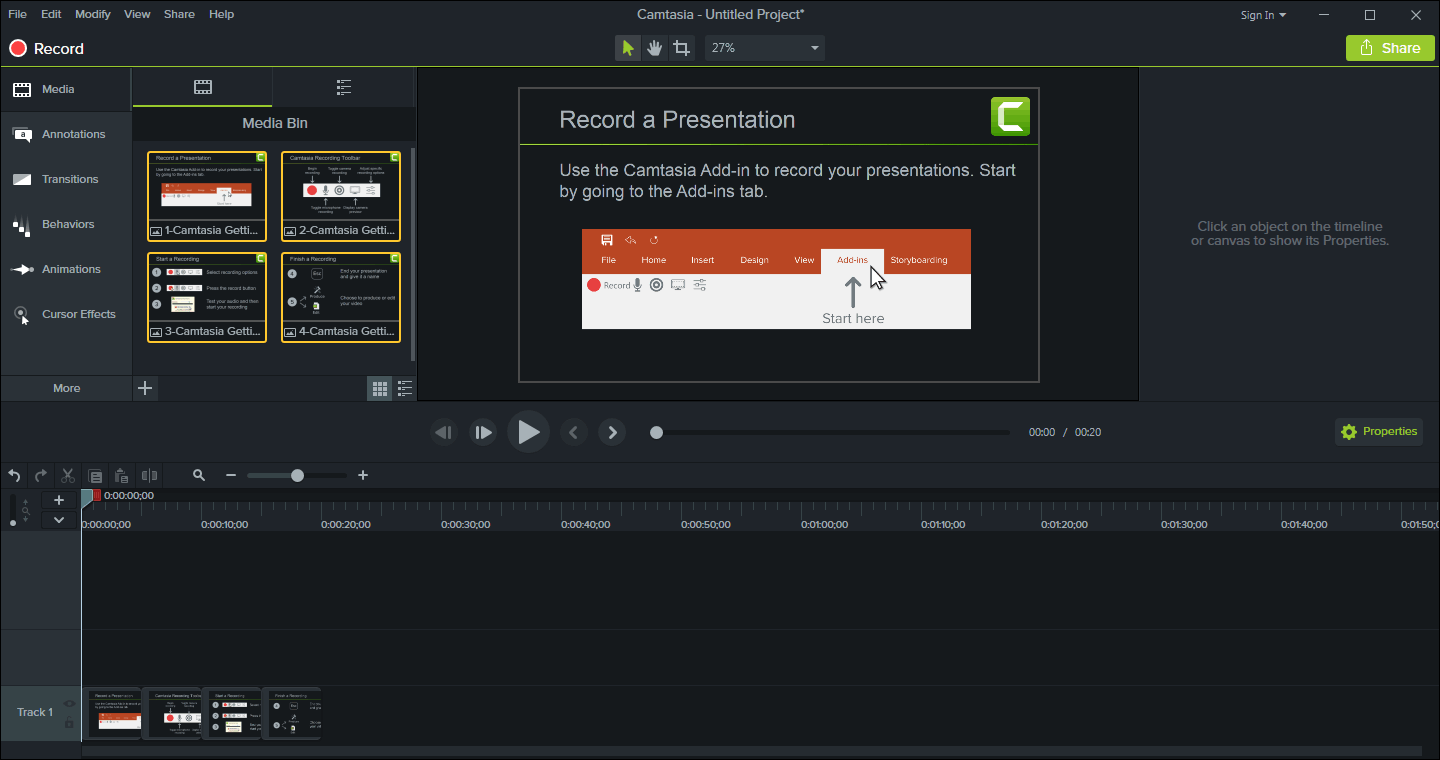This screenshot has height=760, width=1440.
Task: Select the 4-Camtasia Getting Started thumbnail
Action: [x=341, y=297]
